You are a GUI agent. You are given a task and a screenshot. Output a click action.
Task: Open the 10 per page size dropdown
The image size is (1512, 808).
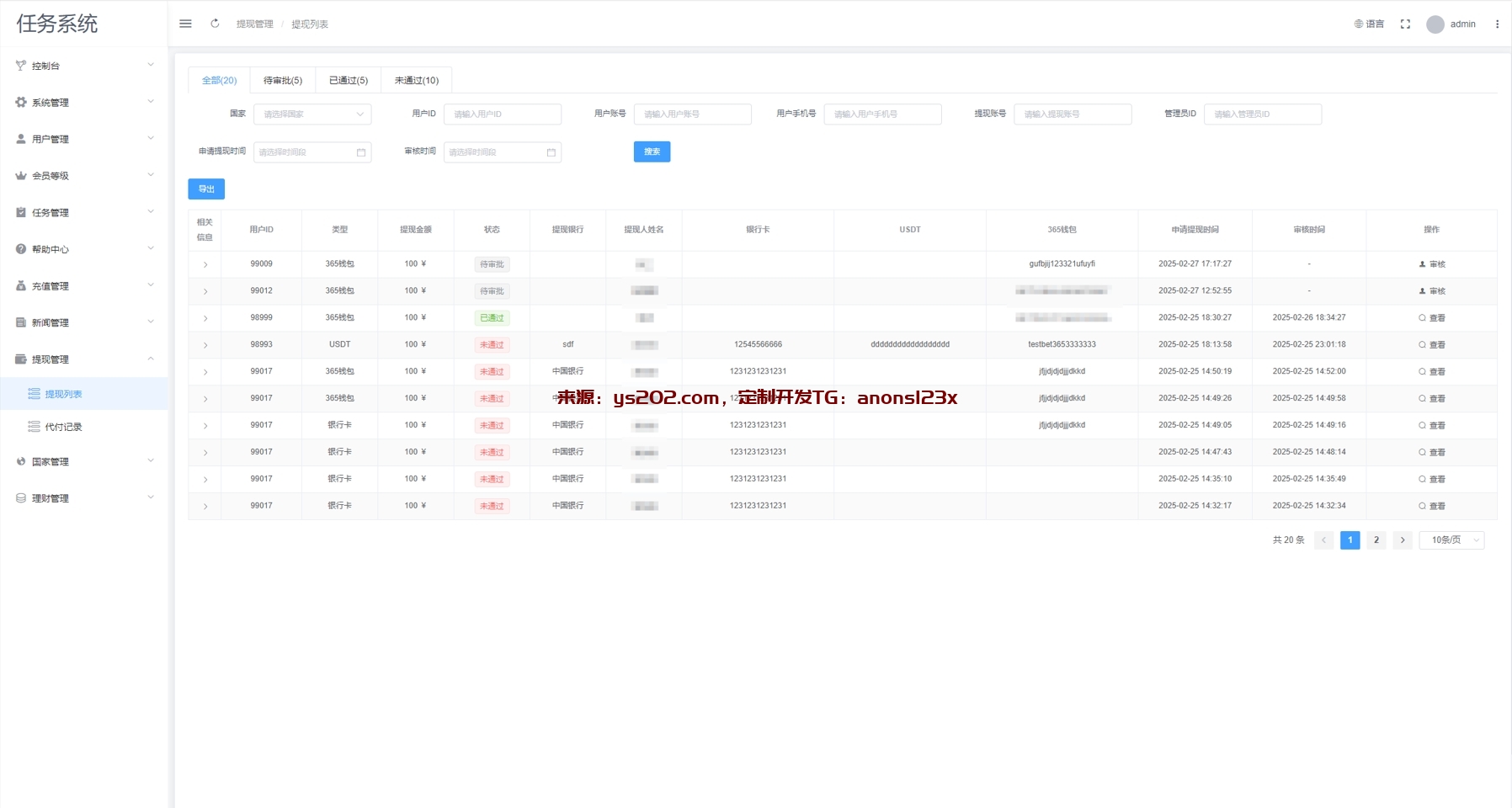click(x=1451, y=540)
